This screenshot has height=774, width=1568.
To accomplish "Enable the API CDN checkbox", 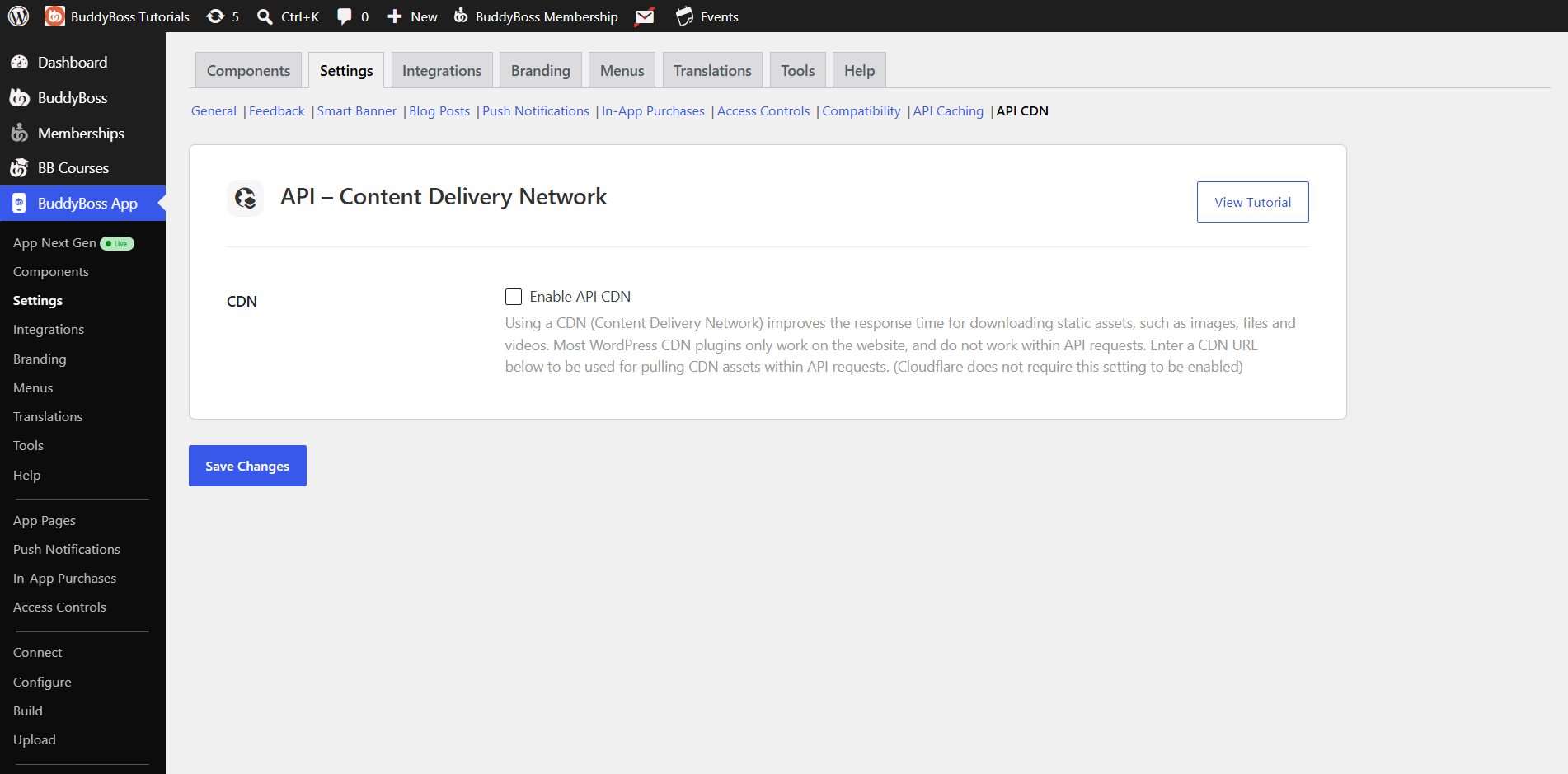I will point(514,297).
